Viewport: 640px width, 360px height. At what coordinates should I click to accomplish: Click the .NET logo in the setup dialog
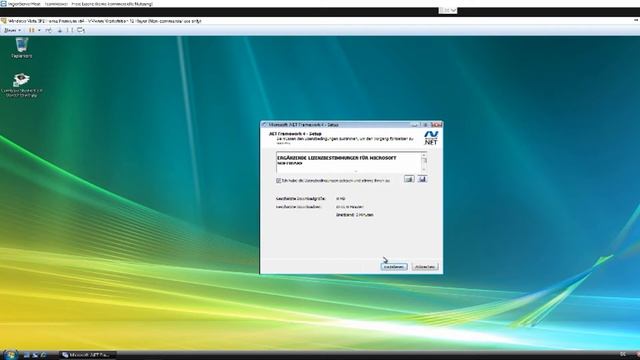(x=431, y=138)
